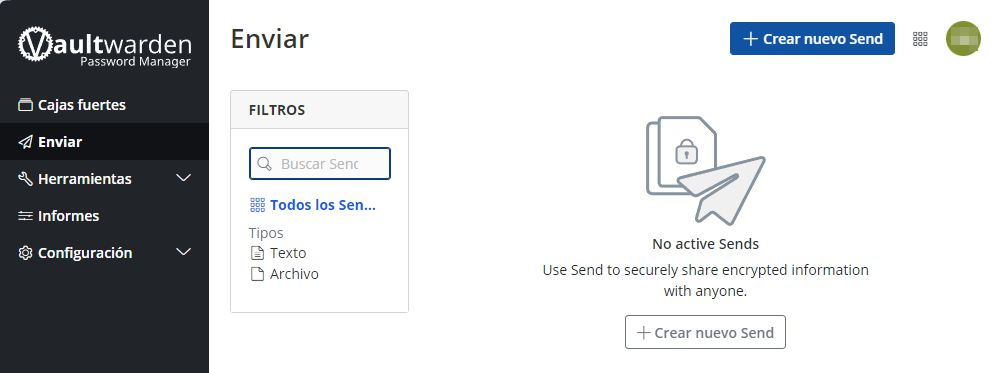Click blue Crear nuevo Send button
Image resolution: width=991 pixels, height=373 pixels.
812,39
